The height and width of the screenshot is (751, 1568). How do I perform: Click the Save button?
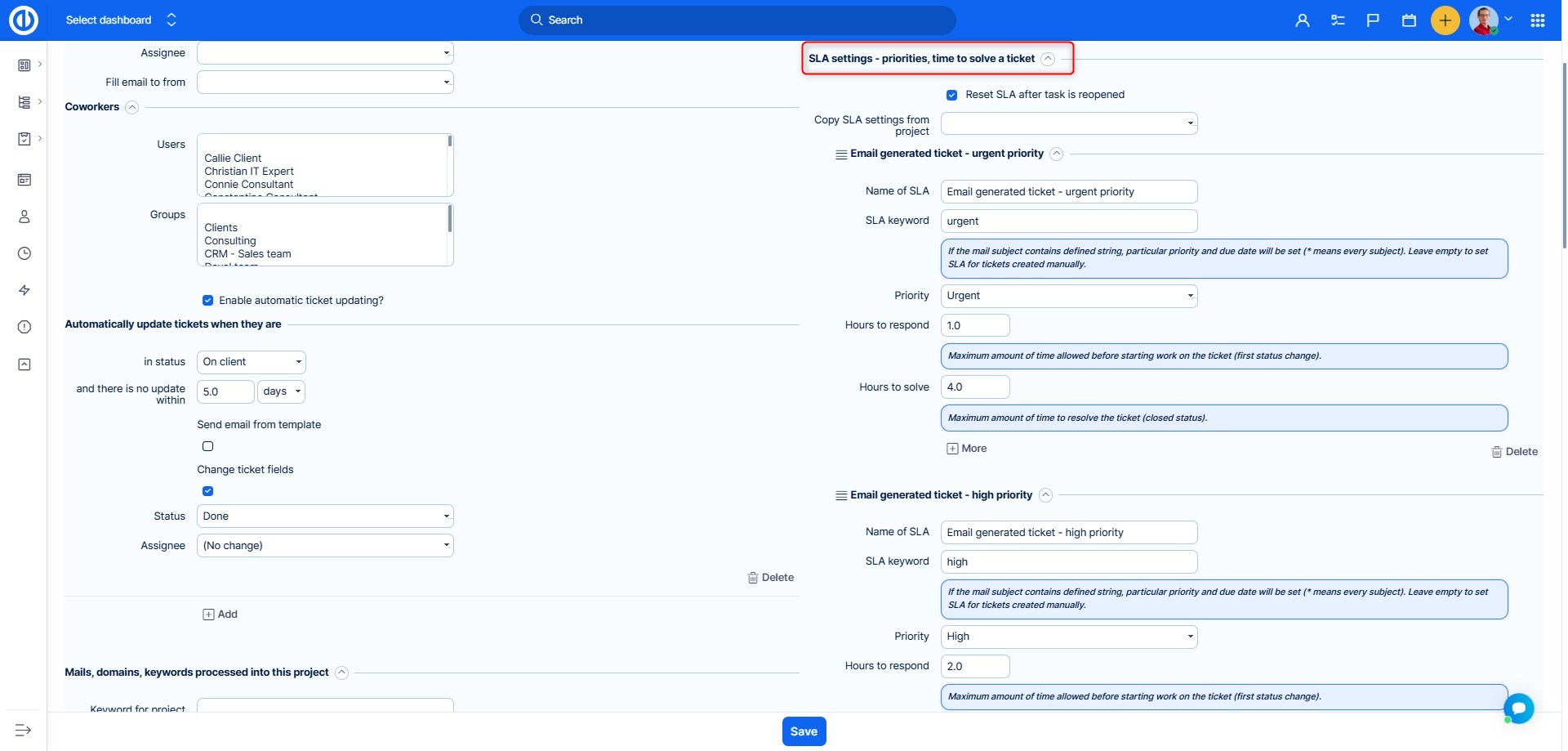click(804, 731)
